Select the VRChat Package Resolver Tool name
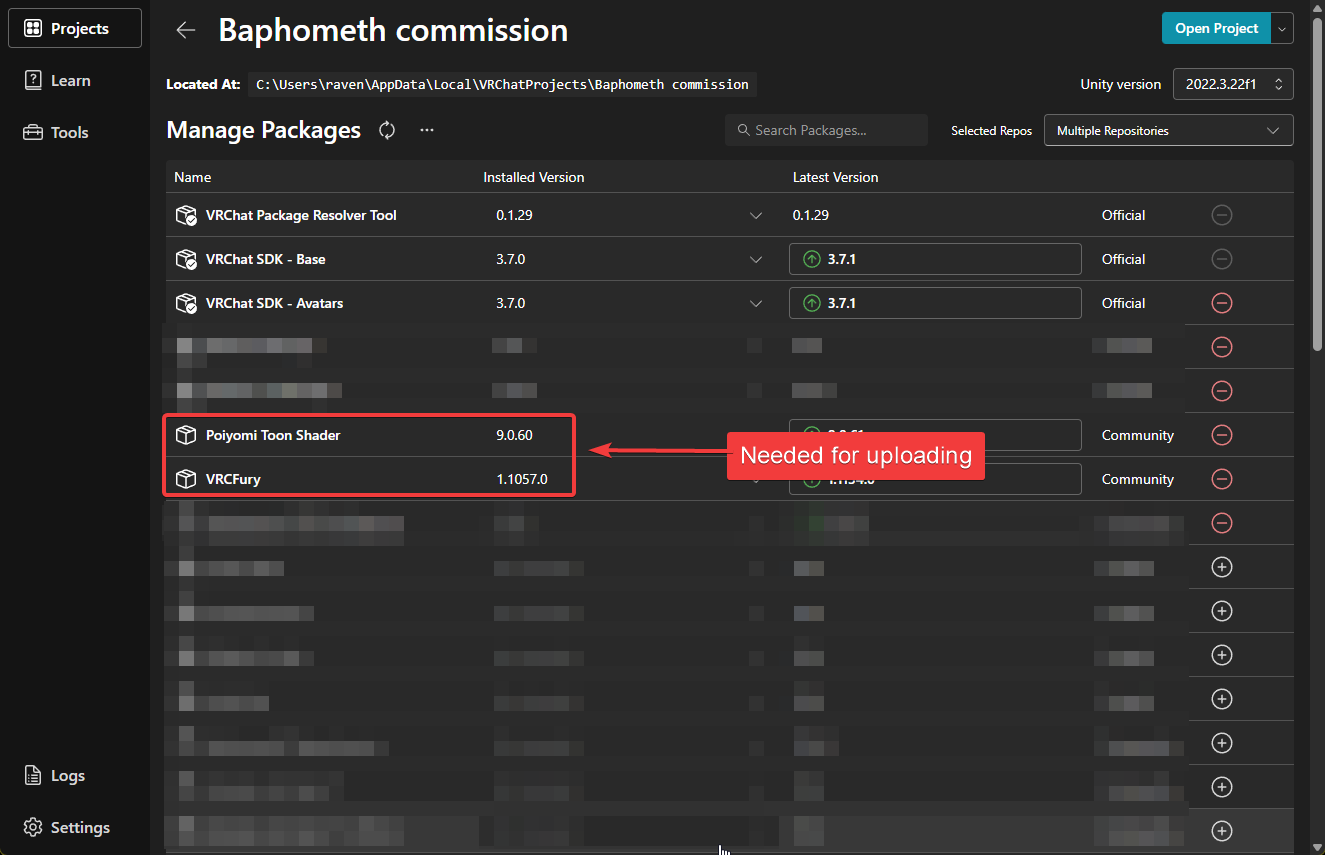The width and height of the screenshot is (1325, 855). click(301, 215)
